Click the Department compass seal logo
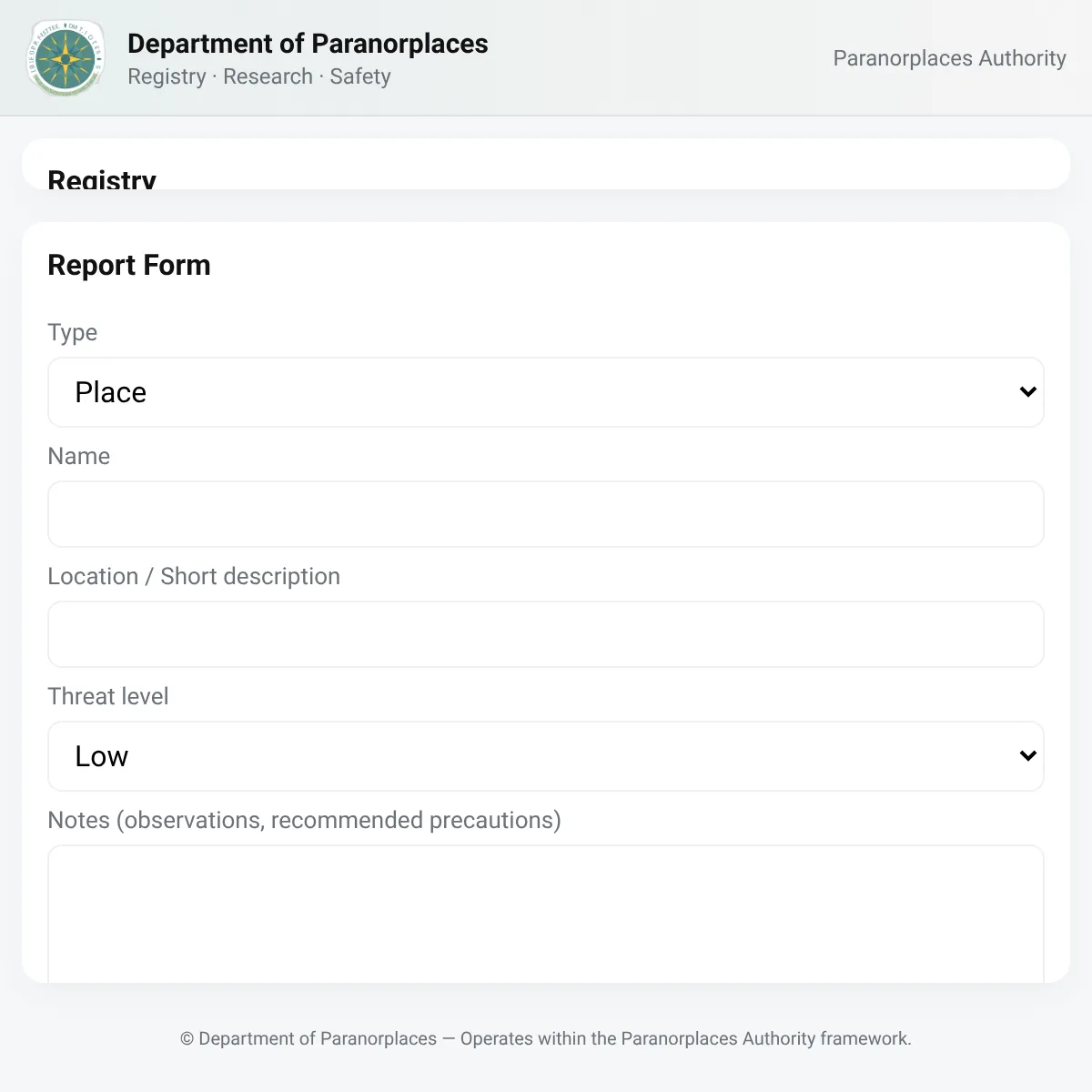 click(66, 58)
